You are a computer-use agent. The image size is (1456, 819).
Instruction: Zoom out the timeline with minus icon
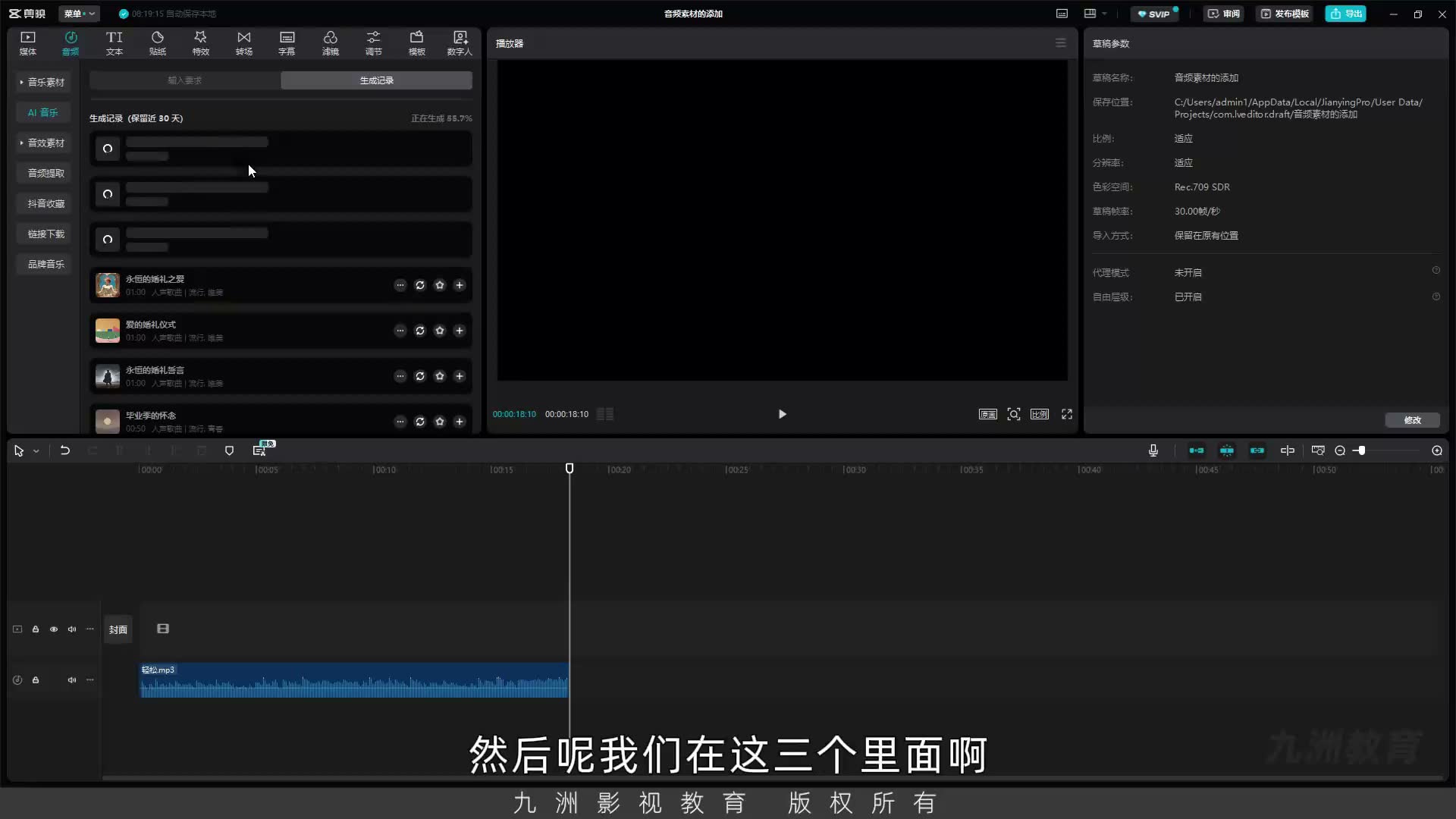pos(1340,450)
